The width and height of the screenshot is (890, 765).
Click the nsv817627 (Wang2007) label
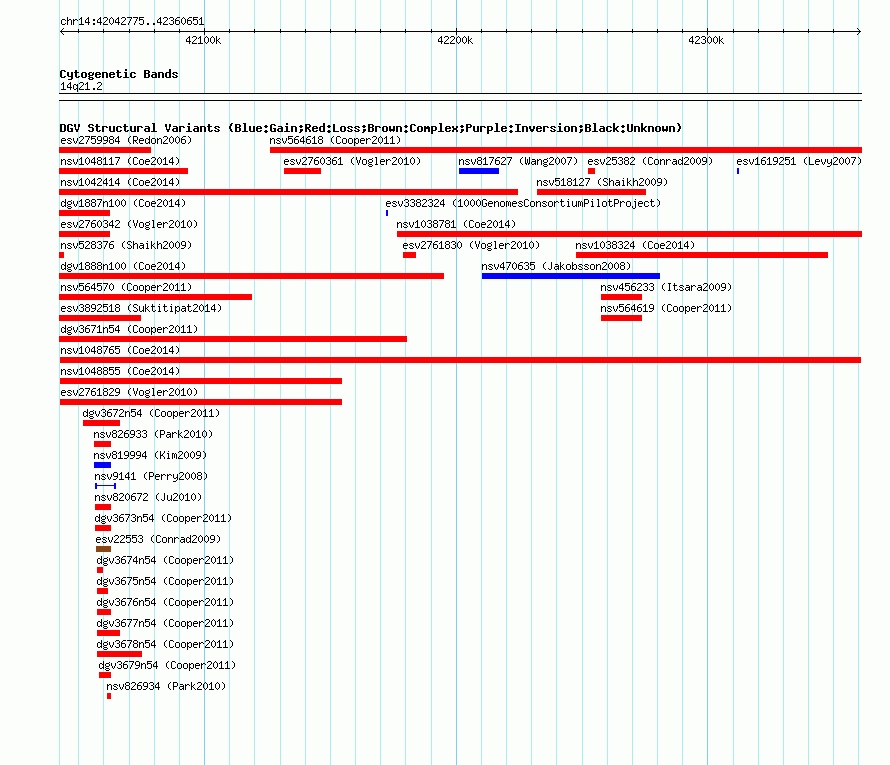[x=518, y=161]
